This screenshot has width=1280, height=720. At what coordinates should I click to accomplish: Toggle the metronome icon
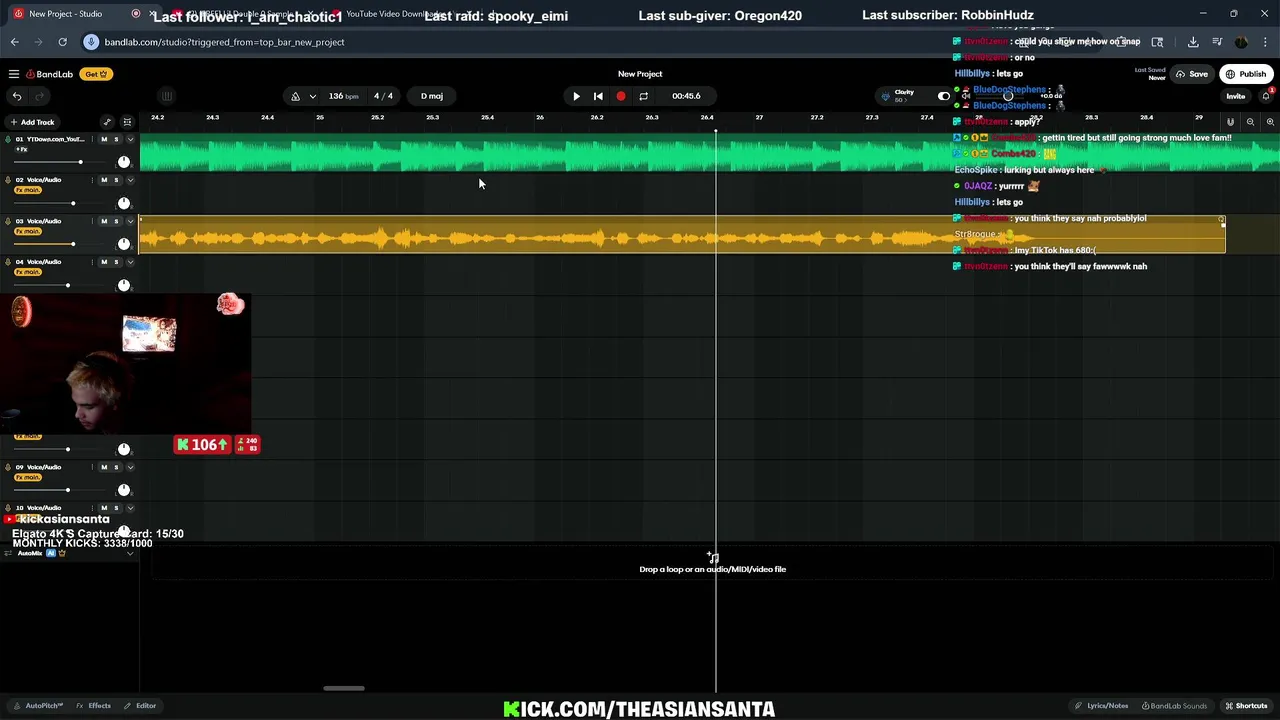coord(295,96)
